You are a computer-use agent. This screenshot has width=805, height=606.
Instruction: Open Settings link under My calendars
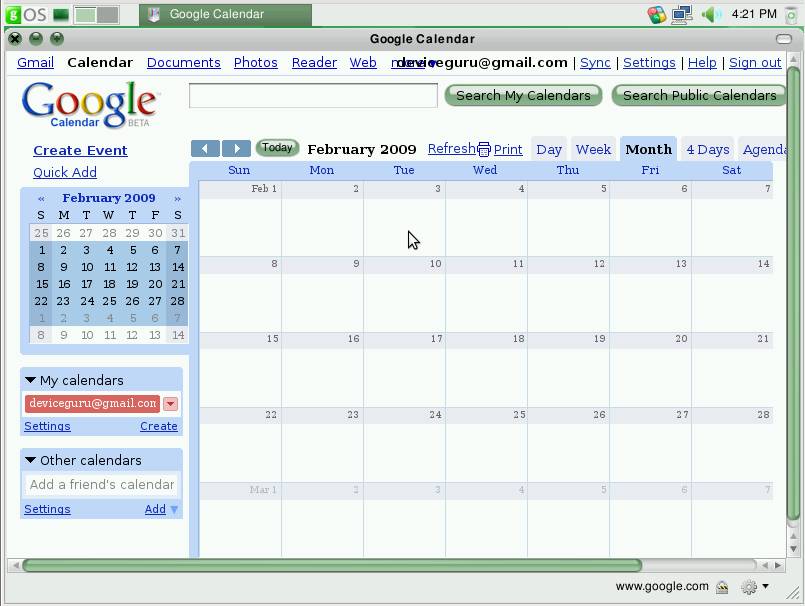point(47,426)
